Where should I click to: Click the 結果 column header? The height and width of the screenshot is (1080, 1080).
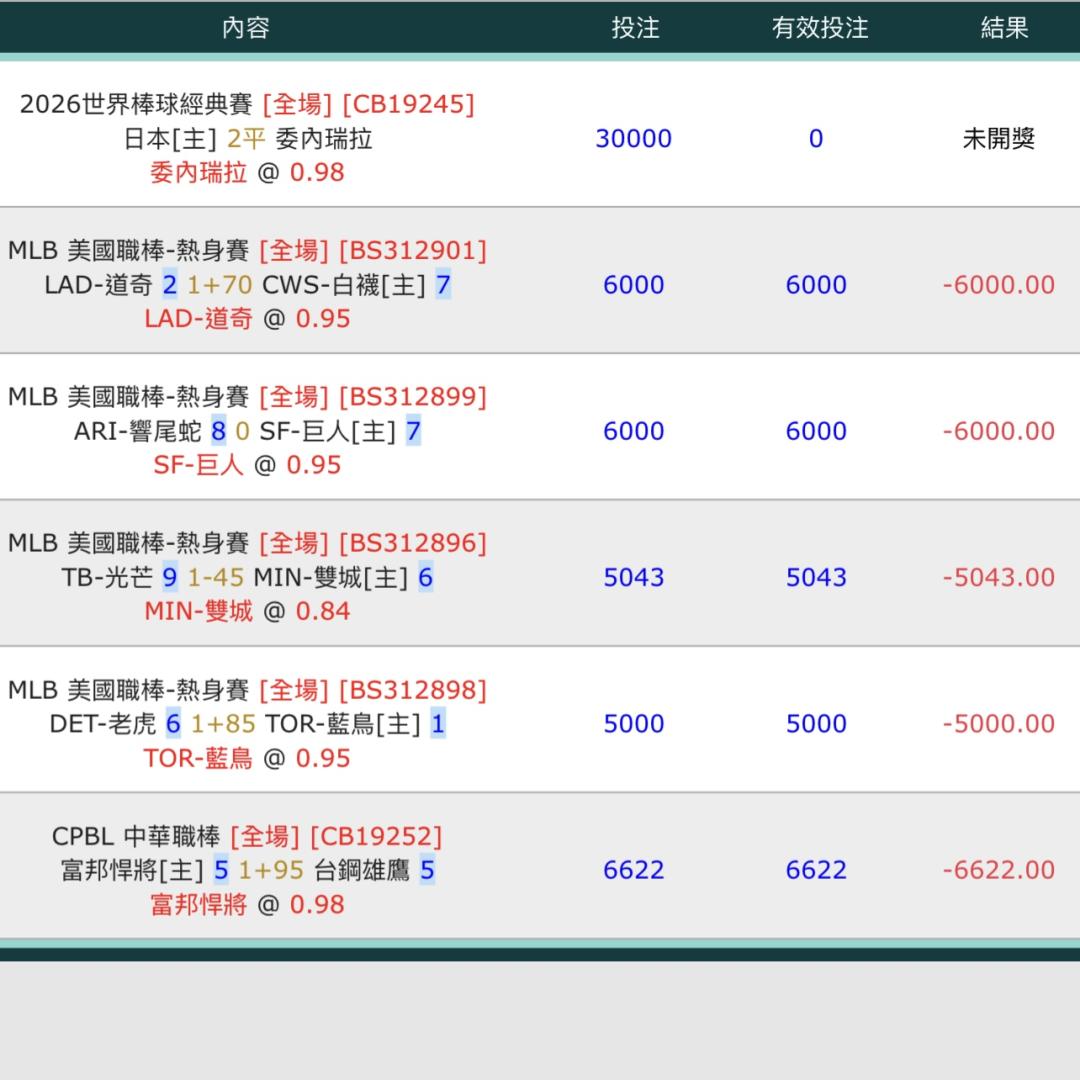1004,27
